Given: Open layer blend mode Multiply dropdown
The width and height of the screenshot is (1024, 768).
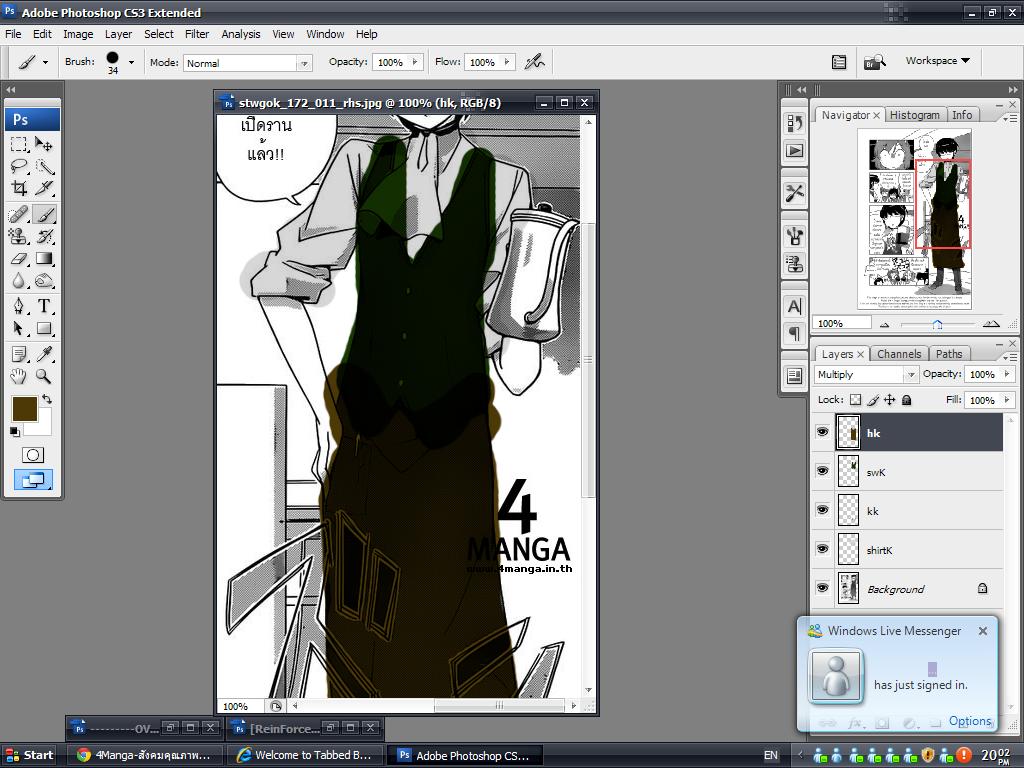Looking at the screenshot, I should [911, 374].
